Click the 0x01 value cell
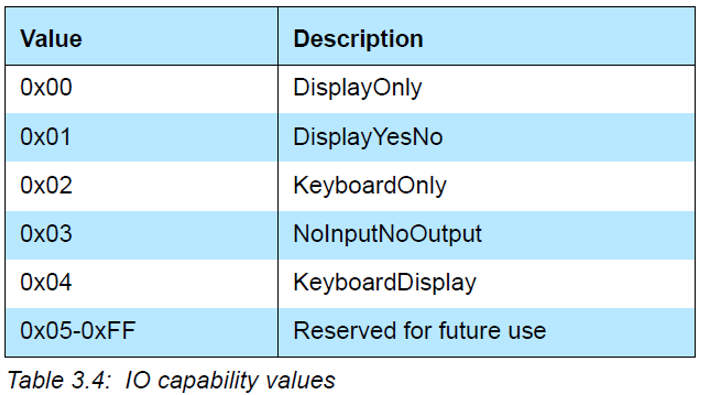 tap(142, 137)
